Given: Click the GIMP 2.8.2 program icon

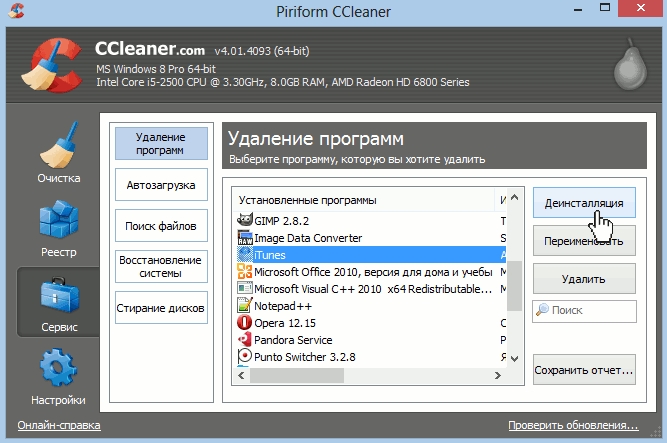Looking at the screenshot, I should (244, 221).
